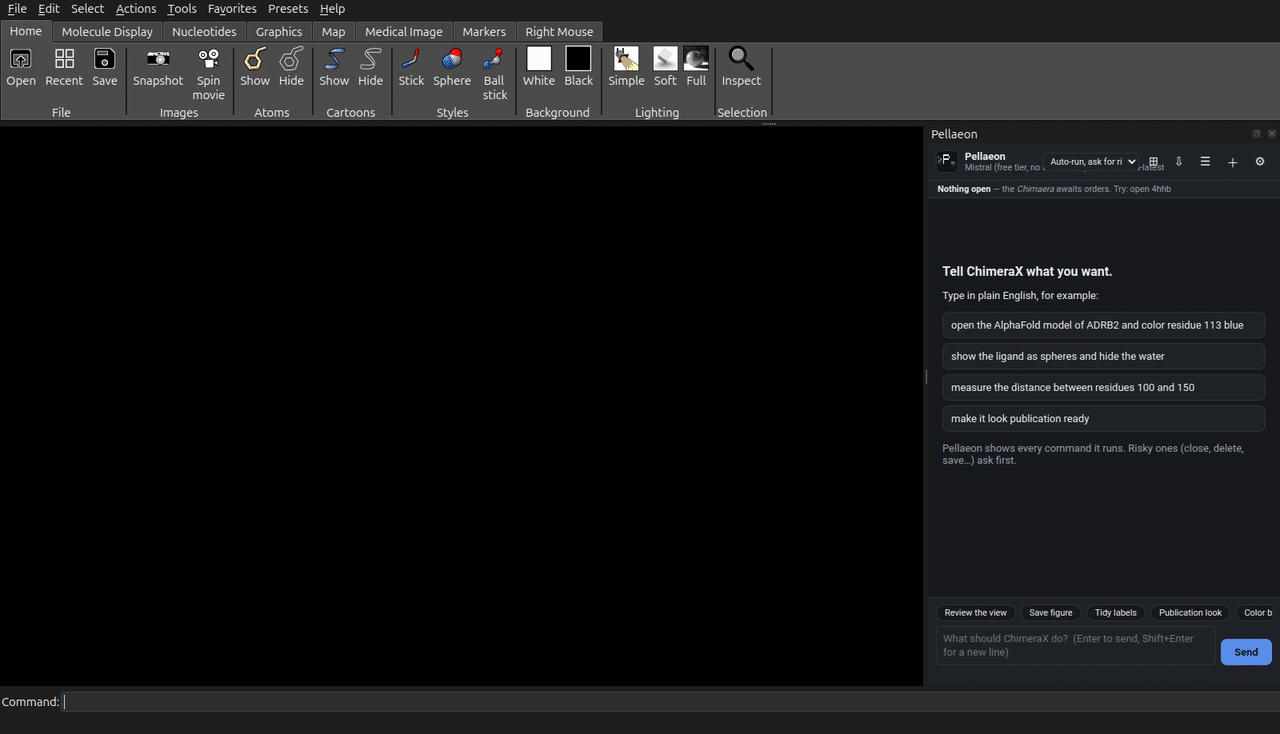Open the Inspect selection tool

(741, 59)
